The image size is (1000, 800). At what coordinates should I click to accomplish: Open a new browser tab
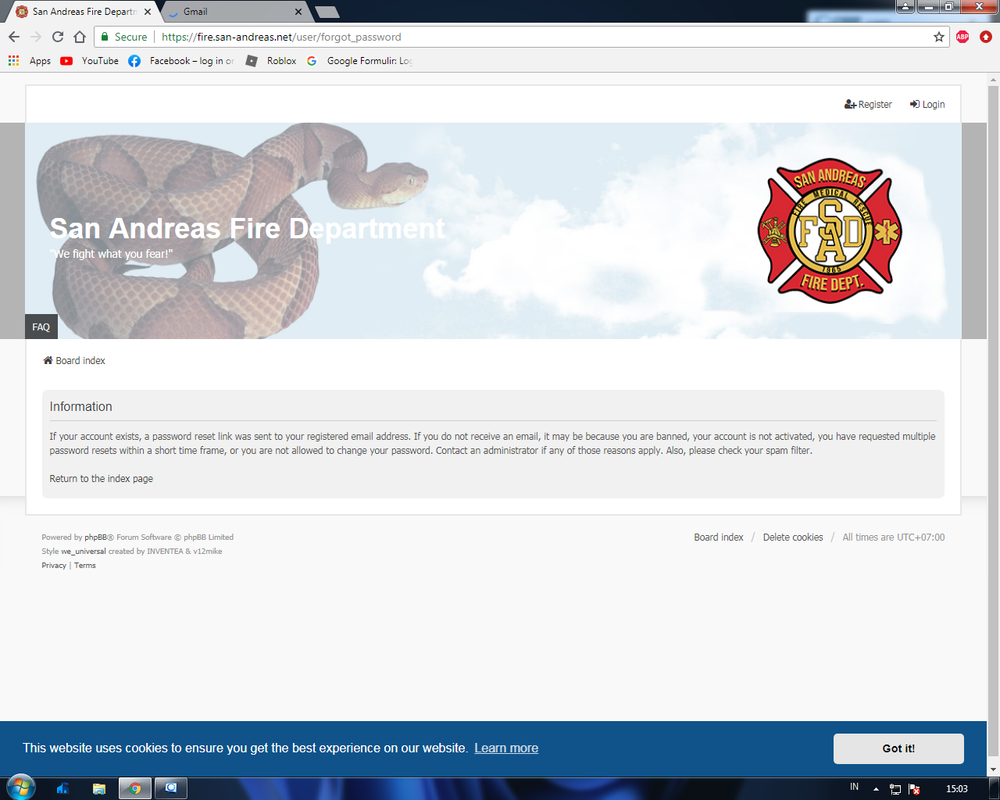pyautogui.click(x=327, y=12)
